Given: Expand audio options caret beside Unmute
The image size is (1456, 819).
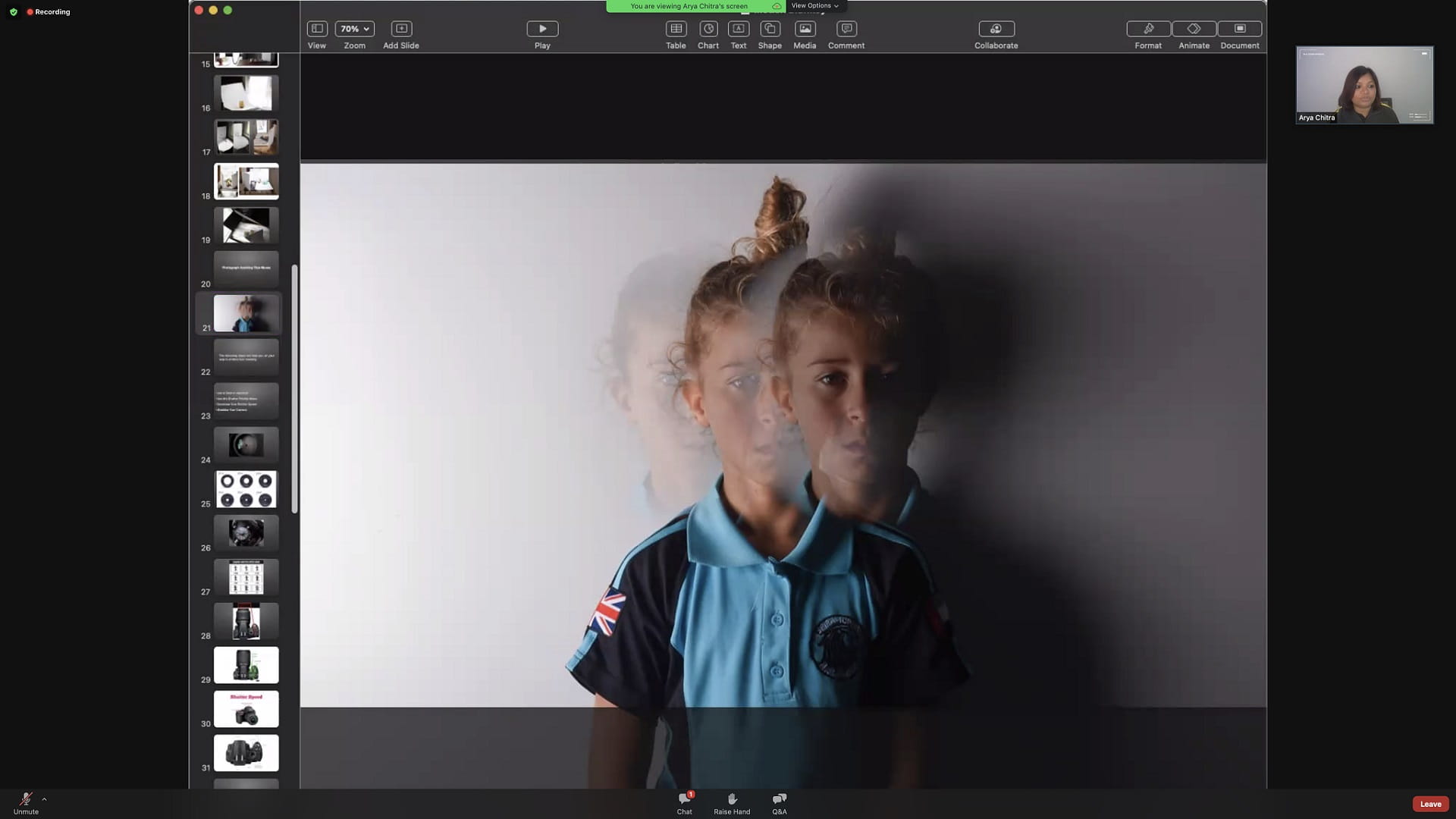Looking at the screenshot, I should tap(44, 799).
